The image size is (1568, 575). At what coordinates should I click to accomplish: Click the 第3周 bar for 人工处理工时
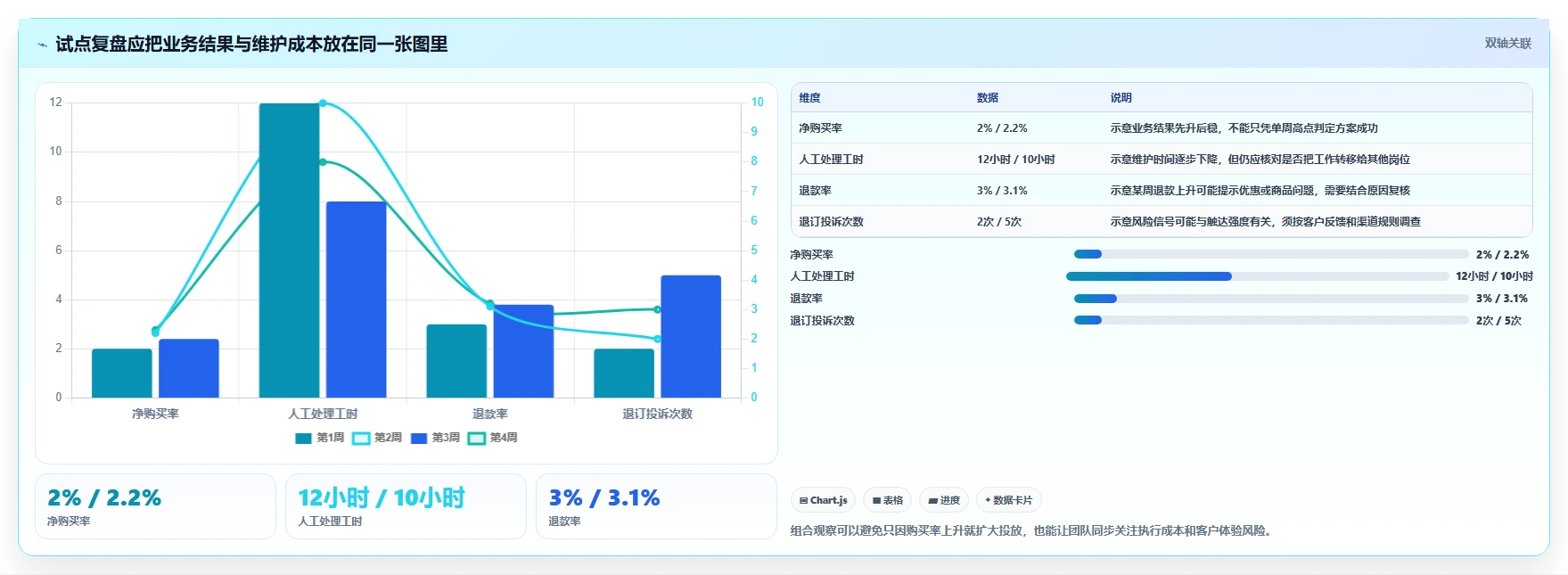click(356, 300)
